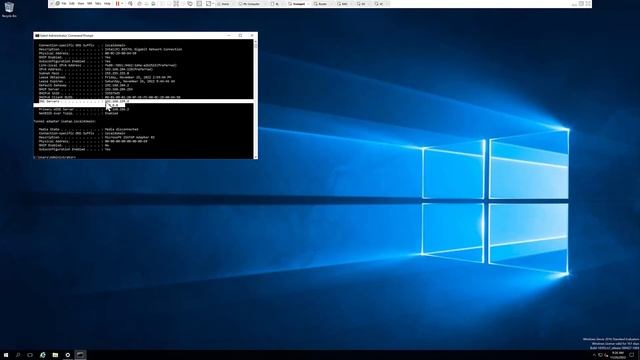Viewport: 640px width, 360px height.
Task: Click the Media State line under Tunnel adapter
Action: coord(88,129)
